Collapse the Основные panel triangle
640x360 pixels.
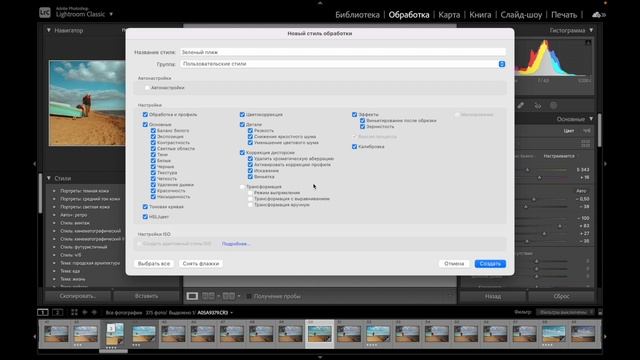coord(591,119)
